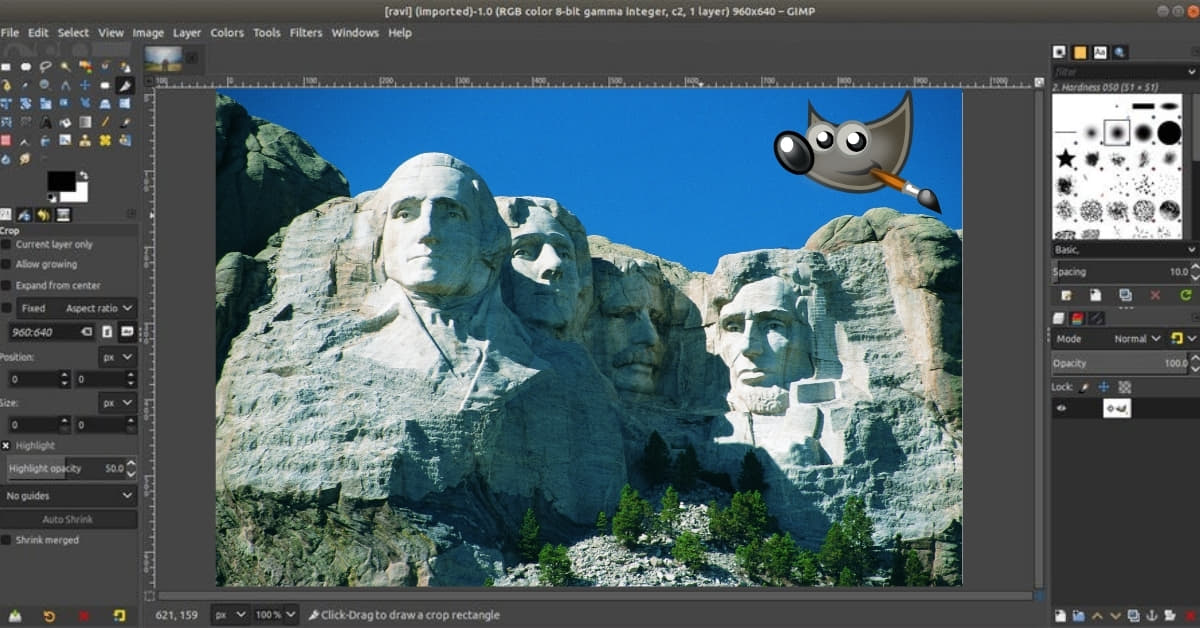This screenshot has height=628, width=1200.
Task: Click the Auto Shrink button
Action: (68, 519)
